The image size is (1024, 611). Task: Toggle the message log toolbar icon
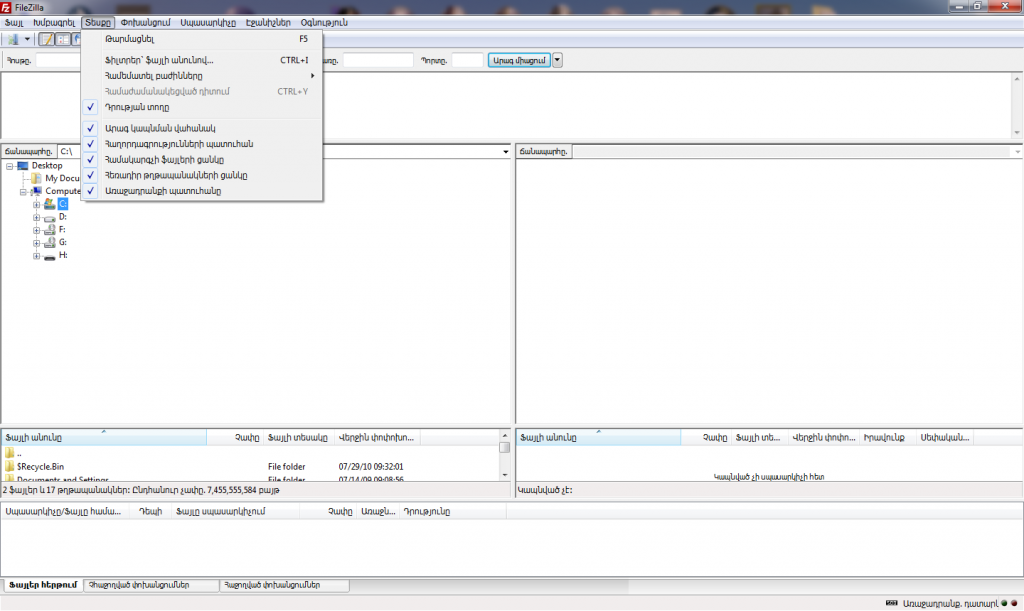tap(46, 39)
